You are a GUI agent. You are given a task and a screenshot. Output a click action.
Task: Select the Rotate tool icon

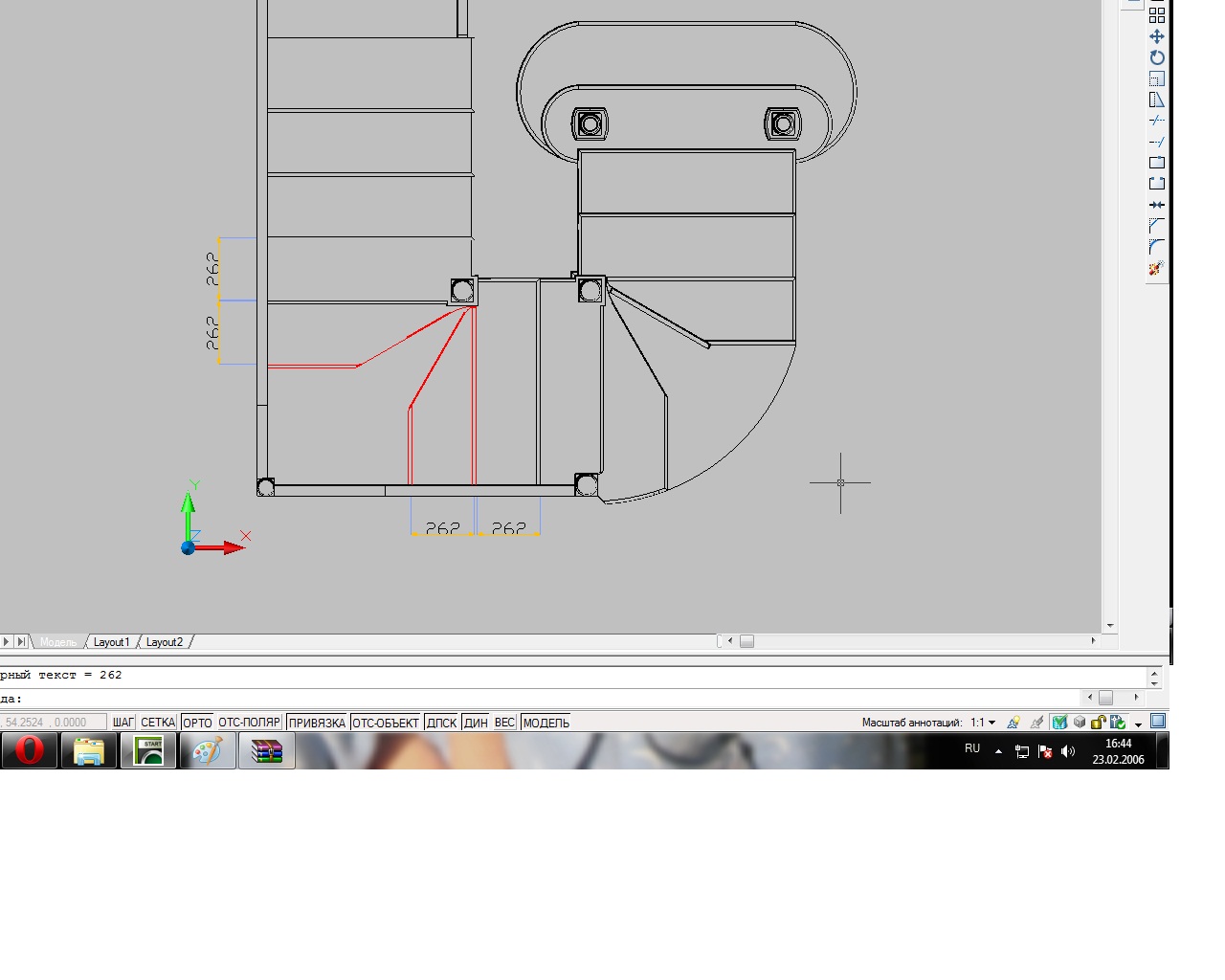1157,57
